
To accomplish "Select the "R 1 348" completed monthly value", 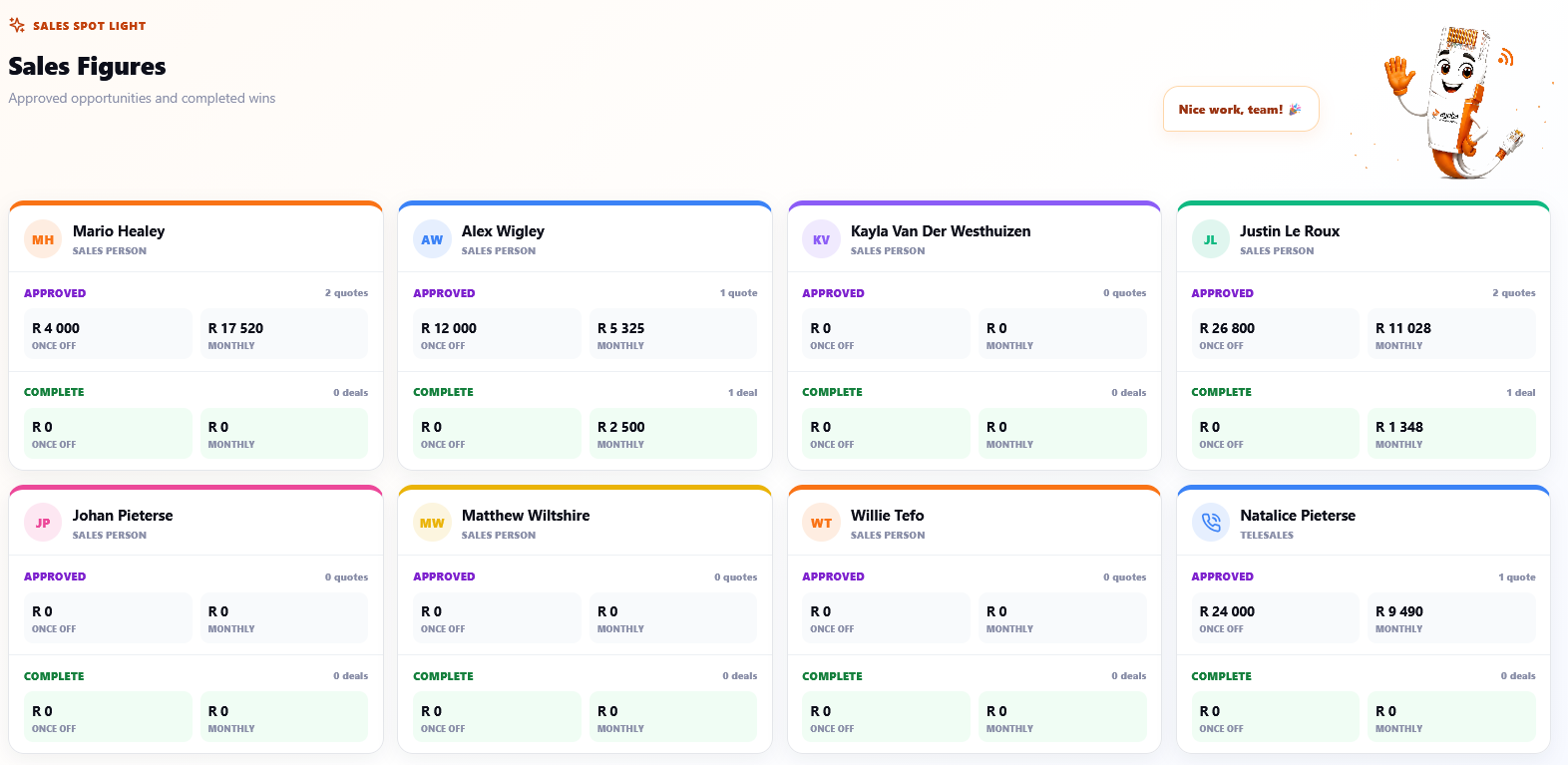I will click(x=1399, y=427).
